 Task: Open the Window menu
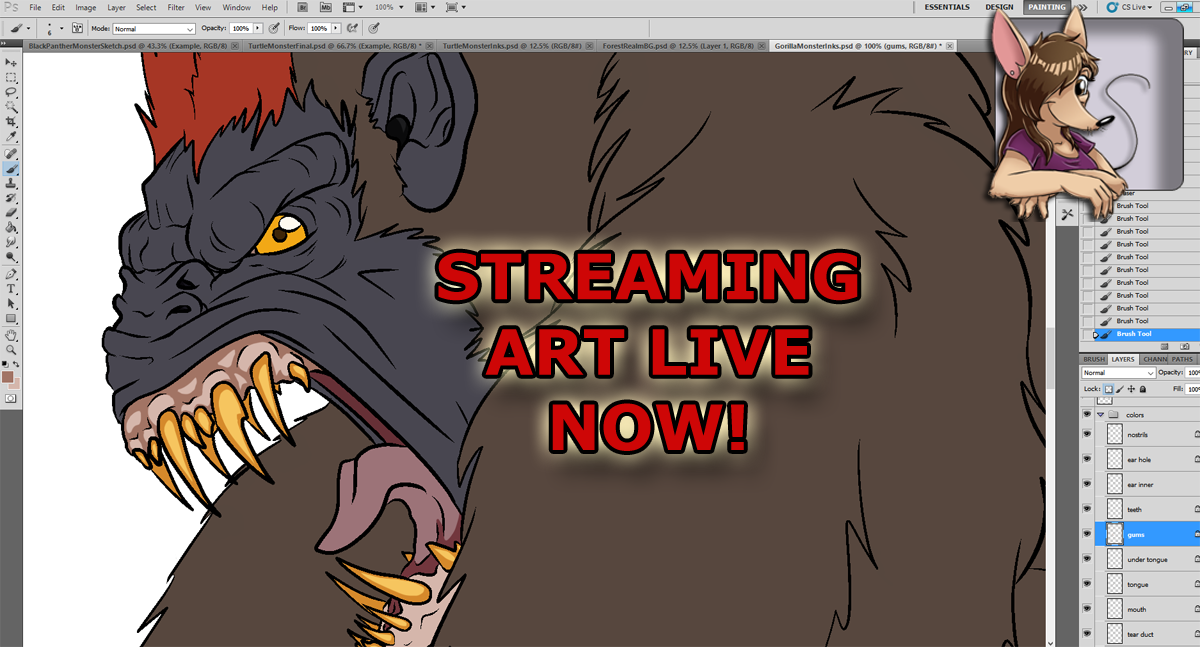pos(237,7)
